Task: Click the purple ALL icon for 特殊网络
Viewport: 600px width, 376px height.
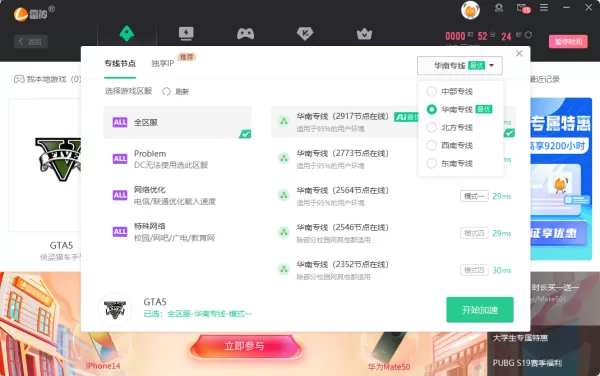Action: (120, 232)
